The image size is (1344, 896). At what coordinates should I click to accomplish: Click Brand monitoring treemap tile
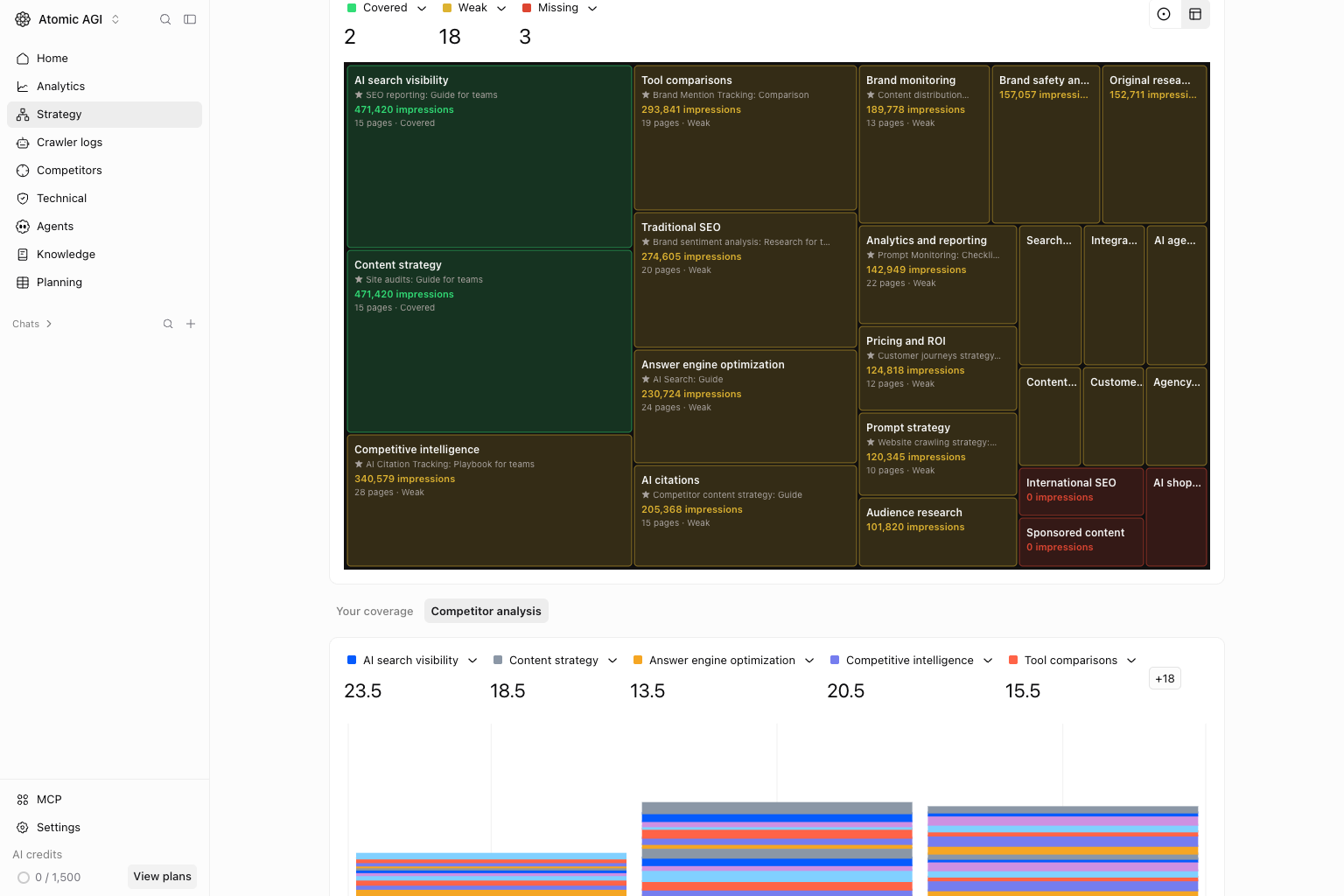point(924,144)
